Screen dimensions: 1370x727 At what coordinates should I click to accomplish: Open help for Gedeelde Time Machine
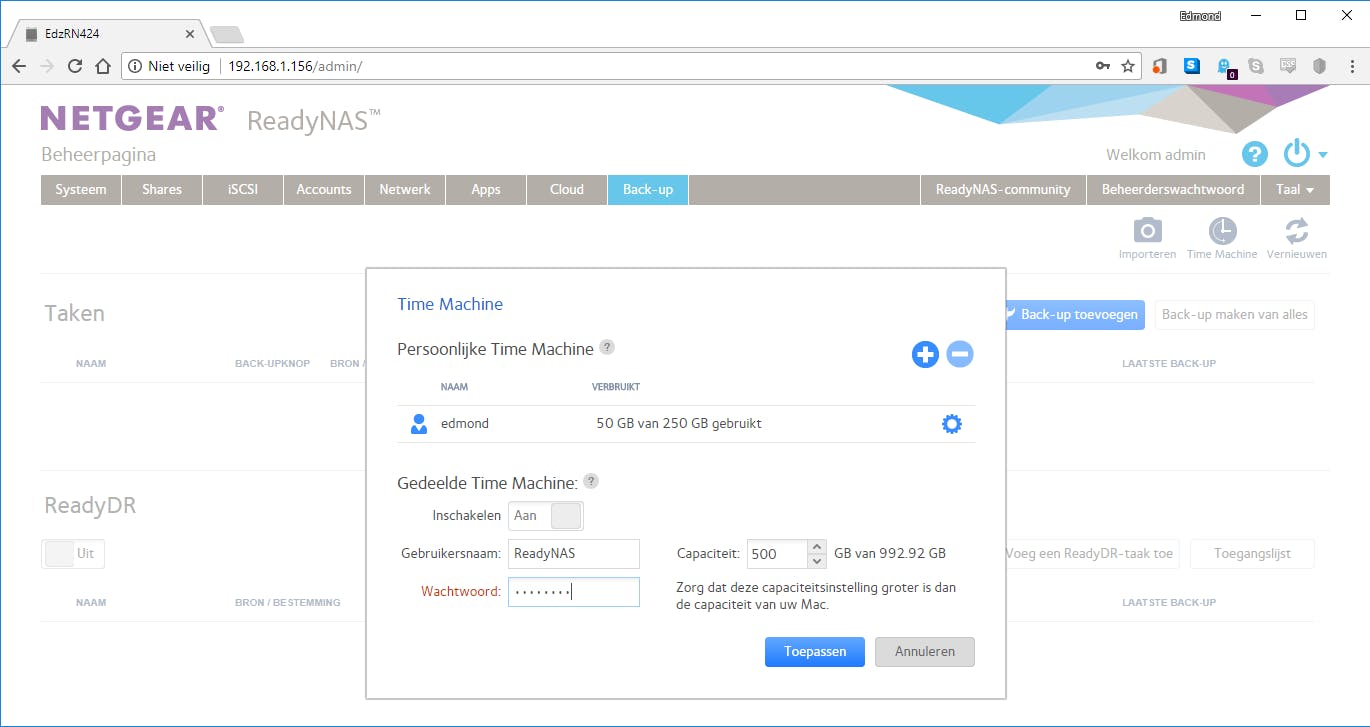tap(591, 481)
